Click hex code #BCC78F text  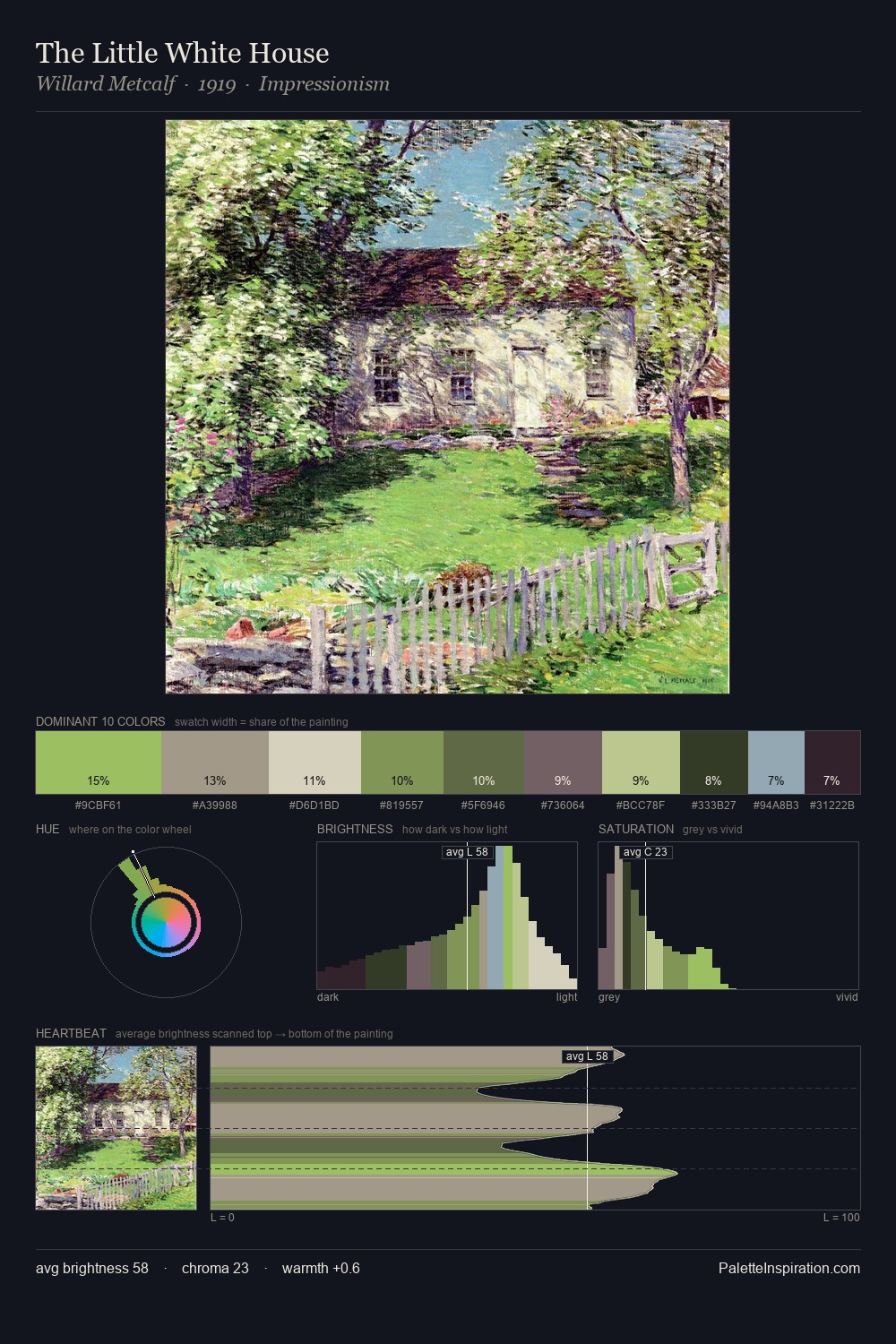pos(641,805)
